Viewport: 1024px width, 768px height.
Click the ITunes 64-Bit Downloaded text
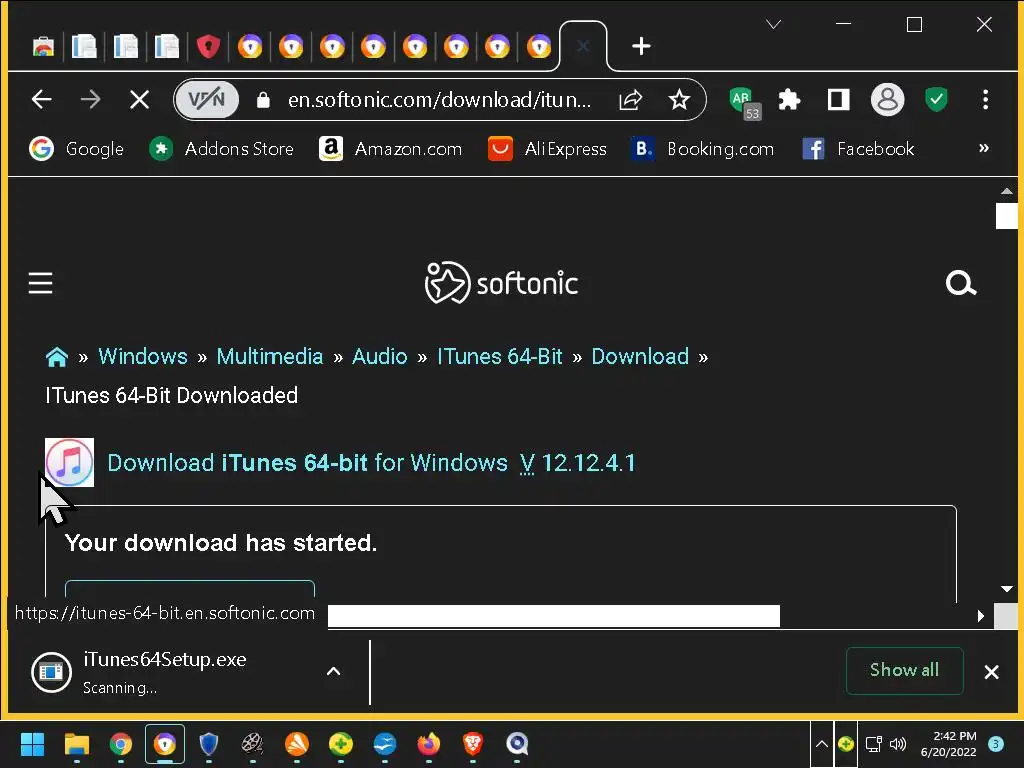(172, 395)
